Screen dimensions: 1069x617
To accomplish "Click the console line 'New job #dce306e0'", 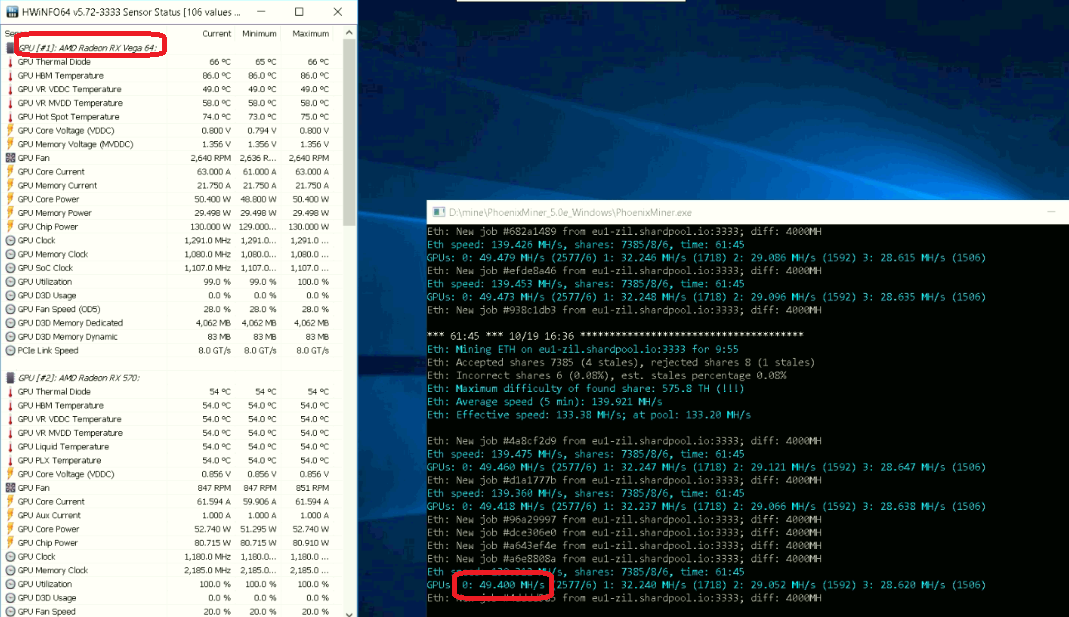I will click(624, 532).
